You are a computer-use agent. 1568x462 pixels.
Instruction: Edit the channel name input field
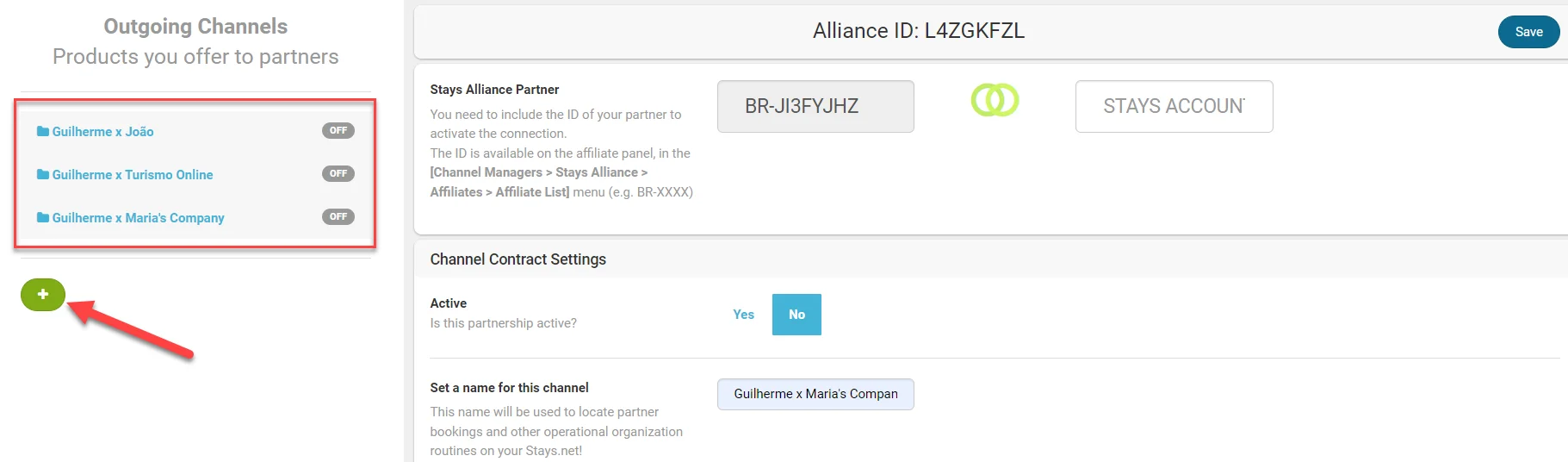pos(815,394)
